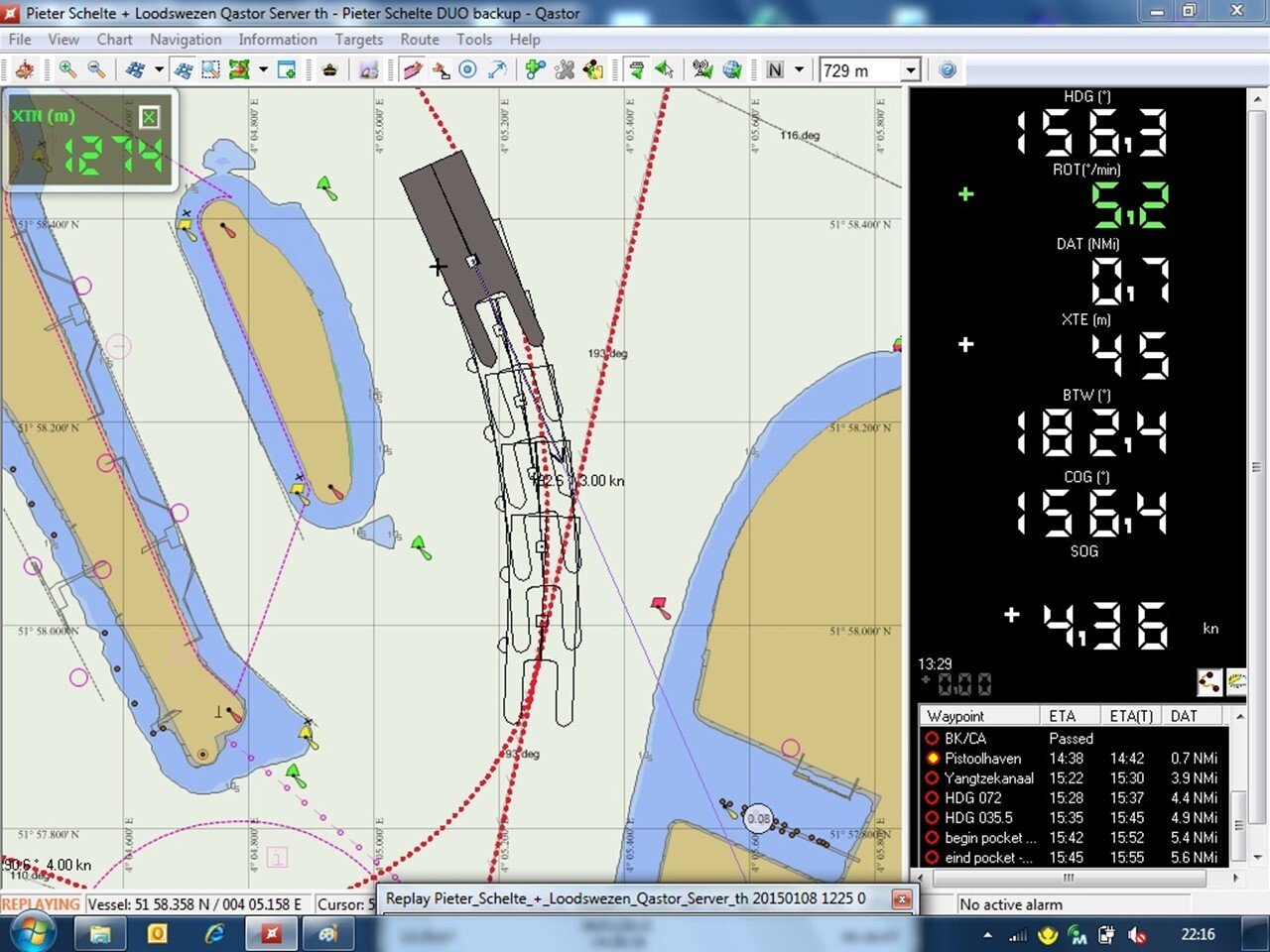Open help with the question mark icon
This screenshot has height=952, width=1270.
(948, 69)
